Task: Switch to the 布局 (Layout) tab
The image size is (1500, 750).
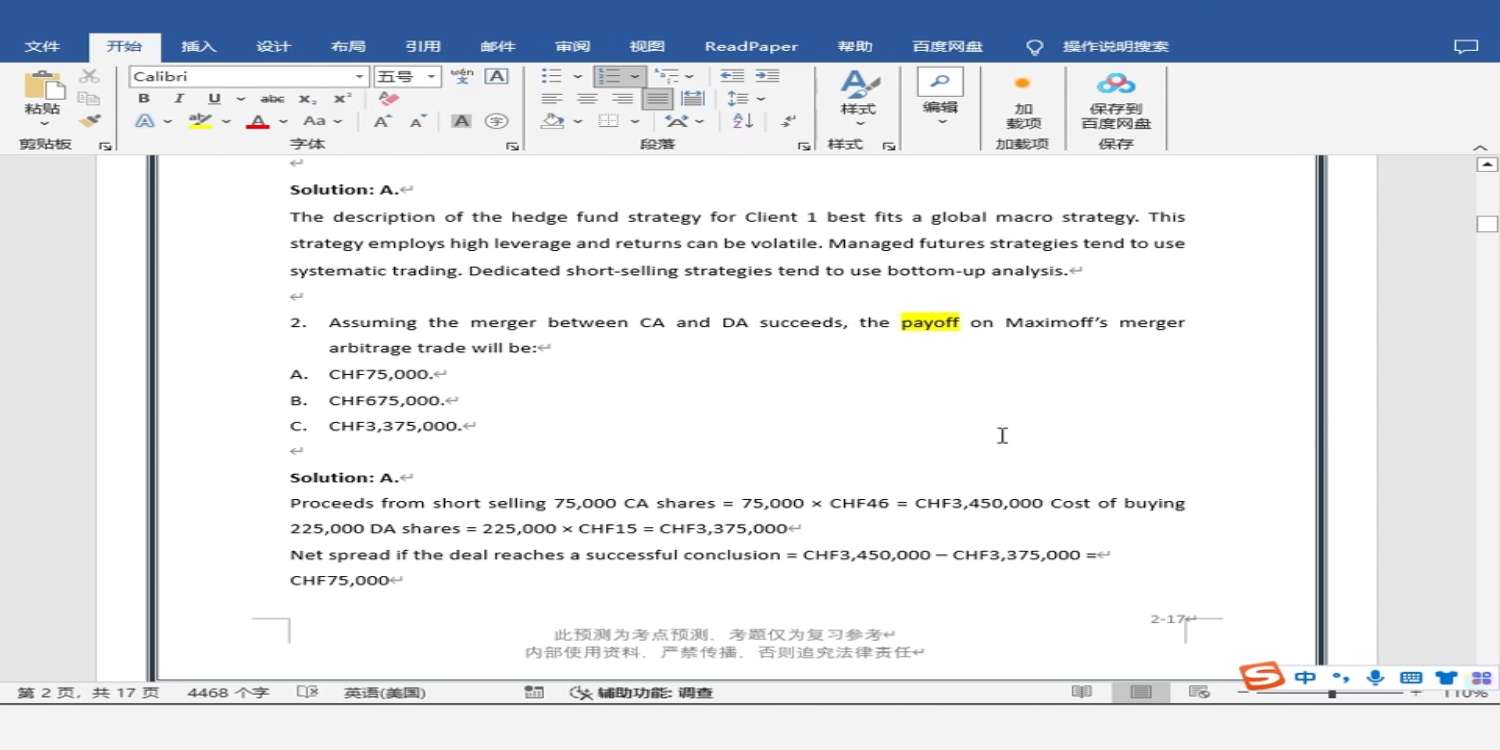Action: pos(348,47)
